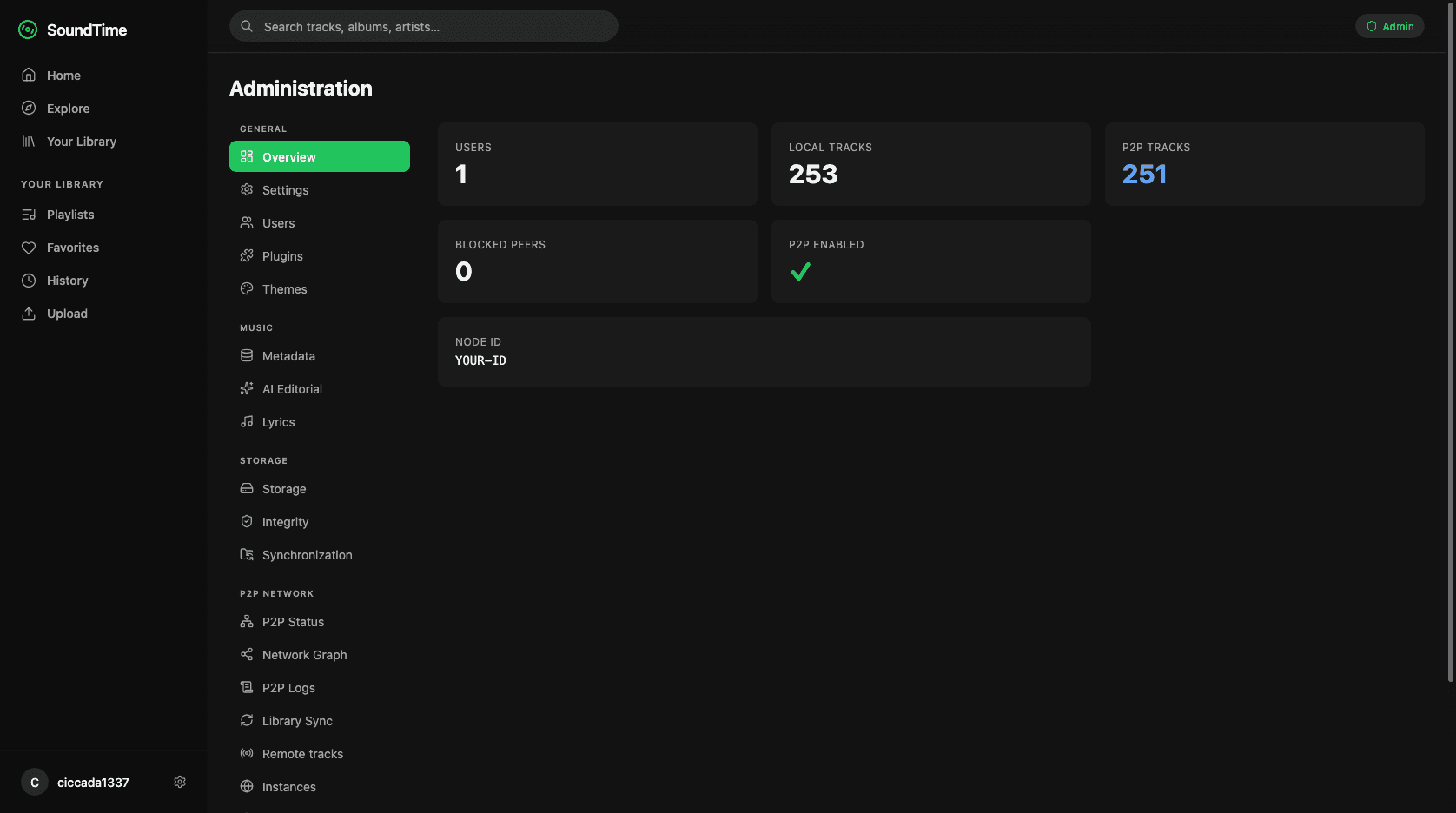Click the search magnifier in the search bar
Image resolution: width=1456 pixels, height=813 pixels.
tap(247, 26)
